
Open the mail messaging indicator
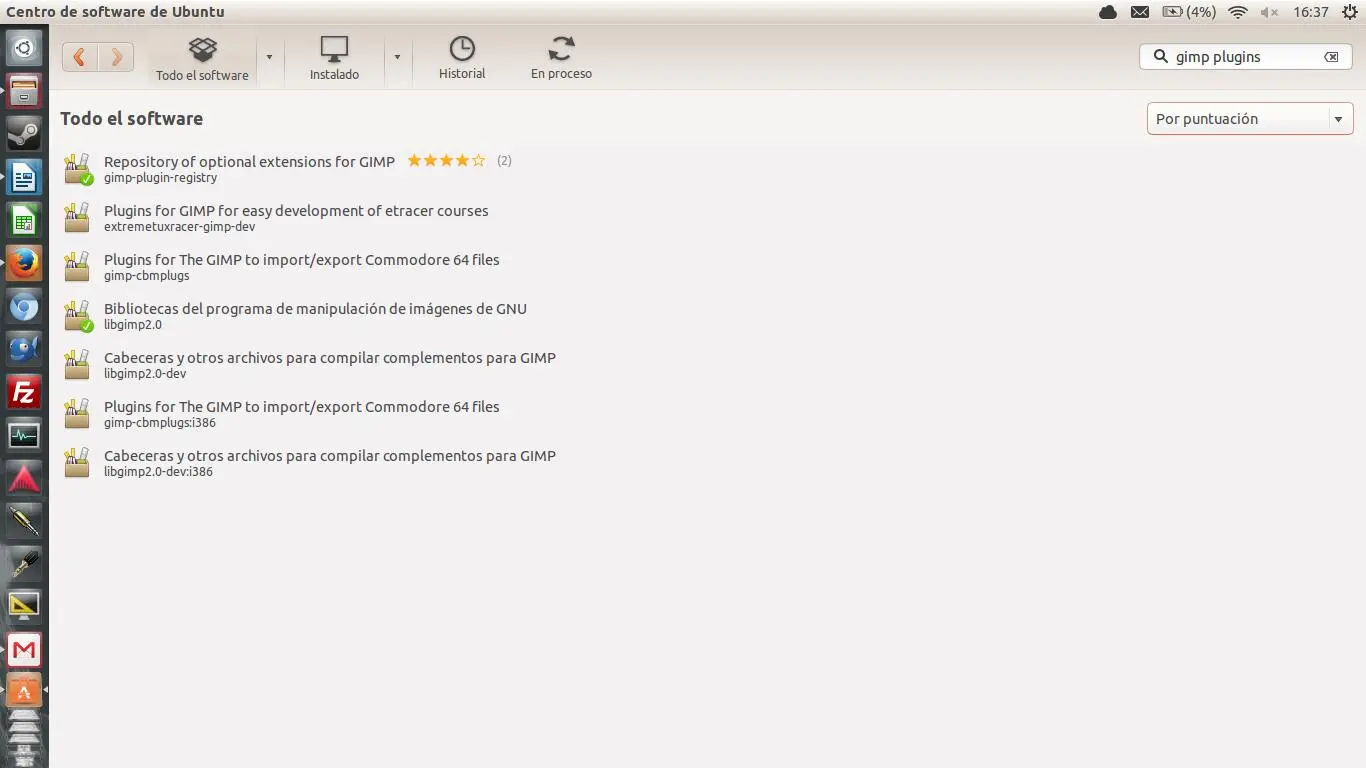(x=1140, y=12)
